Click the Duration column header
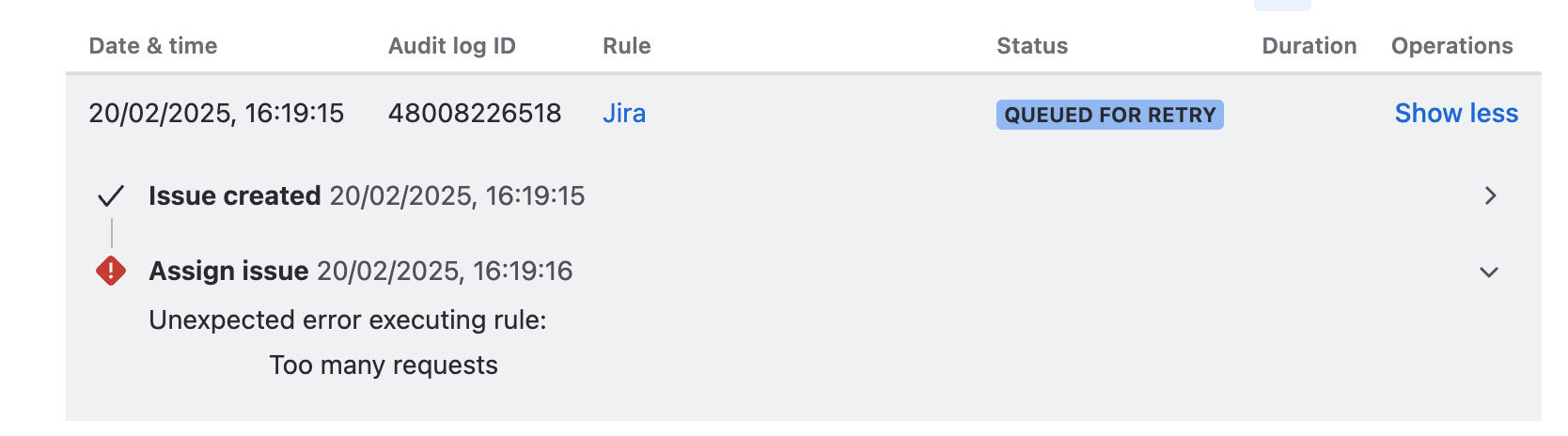This screenshot has width=1568, height=436. point(1309,46)
